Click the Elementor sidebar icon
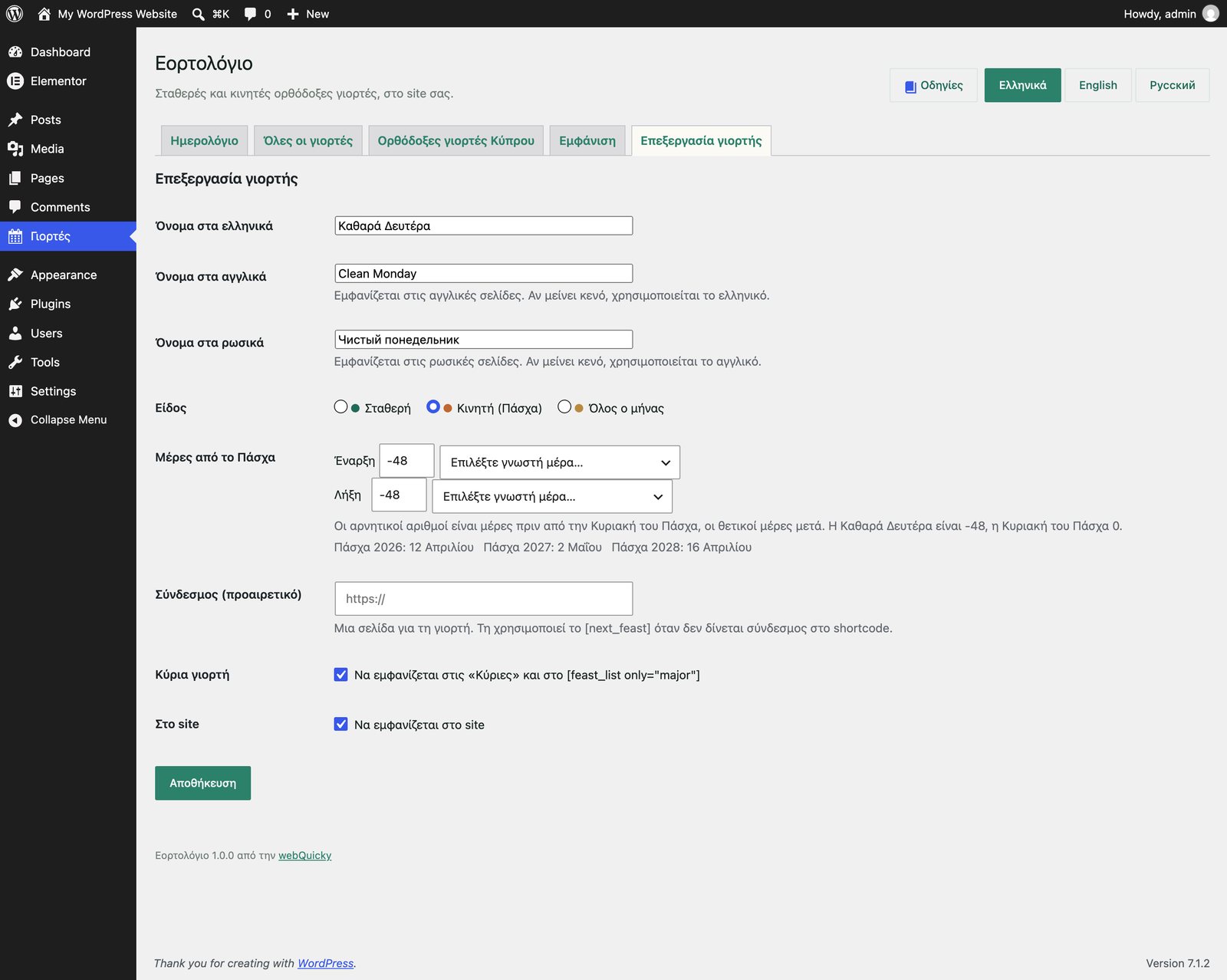 coord(15,81)
